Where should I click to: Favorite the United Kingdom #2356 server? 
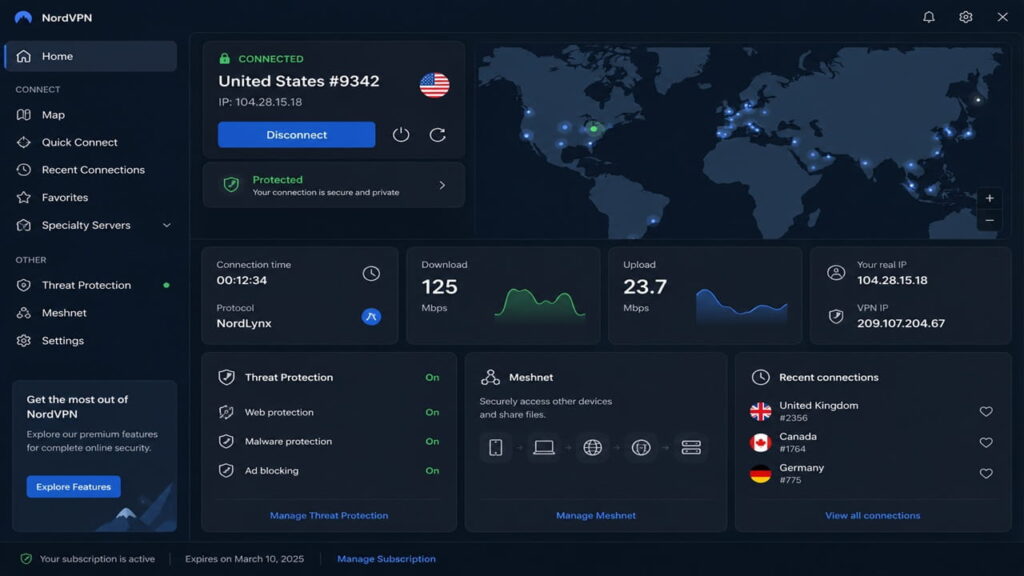click(x=986, y=411)
